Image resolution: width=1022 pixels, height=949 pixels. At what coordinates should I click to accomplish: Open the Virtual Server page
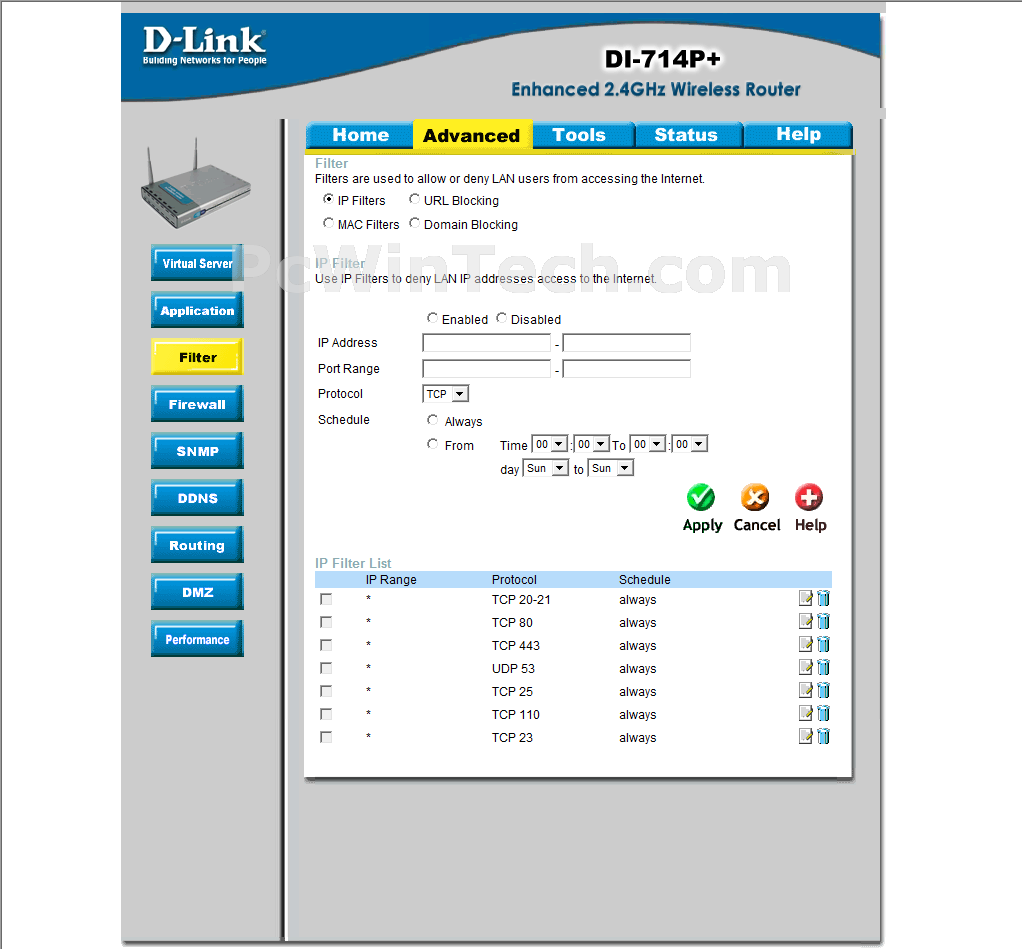[x=197, y=263]
